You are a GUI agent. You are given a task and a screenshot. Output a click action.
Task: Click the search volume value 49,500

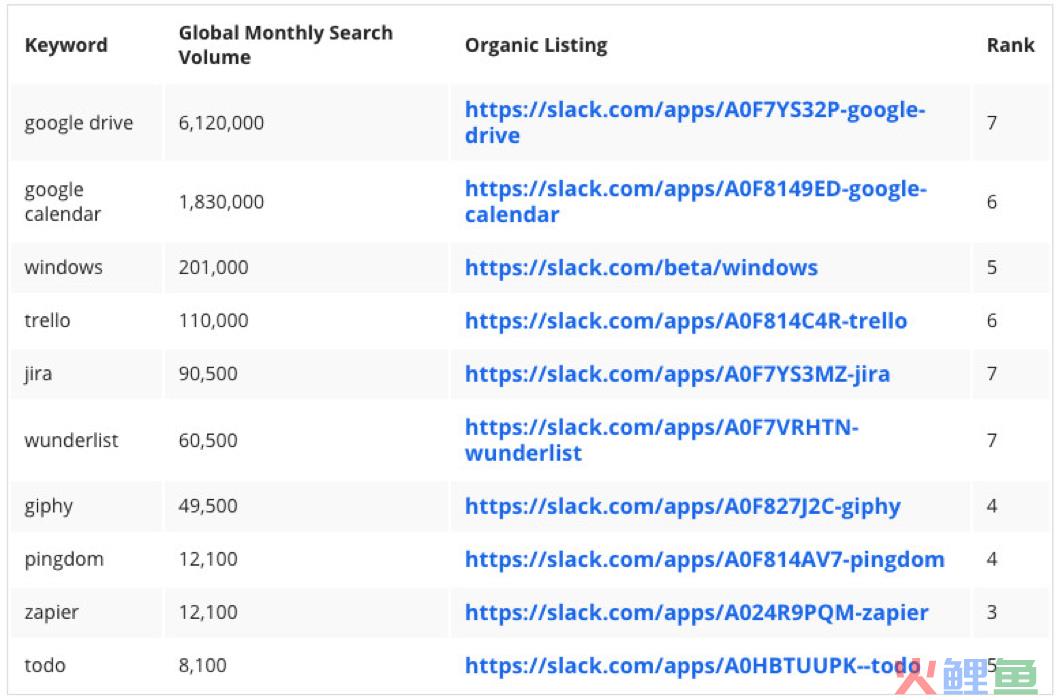point(208,506)
